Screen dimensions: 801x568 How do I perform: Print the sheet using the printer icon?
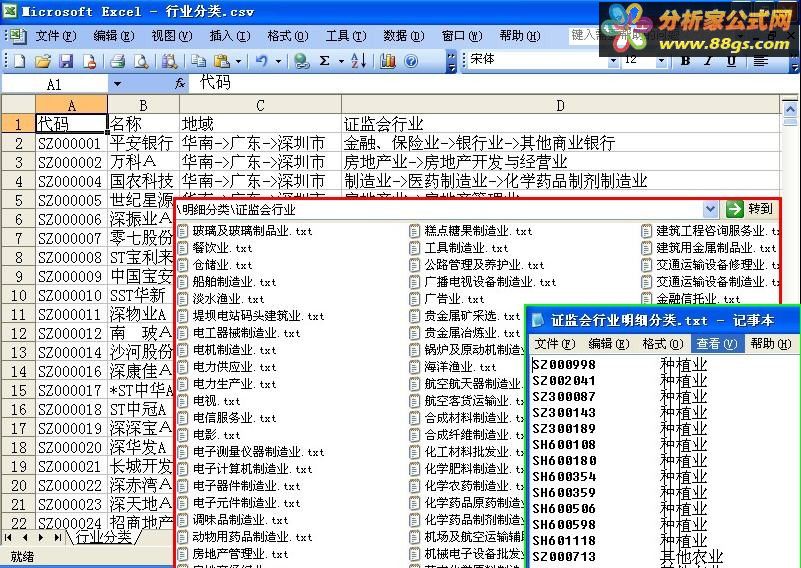[x=117, y=61]
